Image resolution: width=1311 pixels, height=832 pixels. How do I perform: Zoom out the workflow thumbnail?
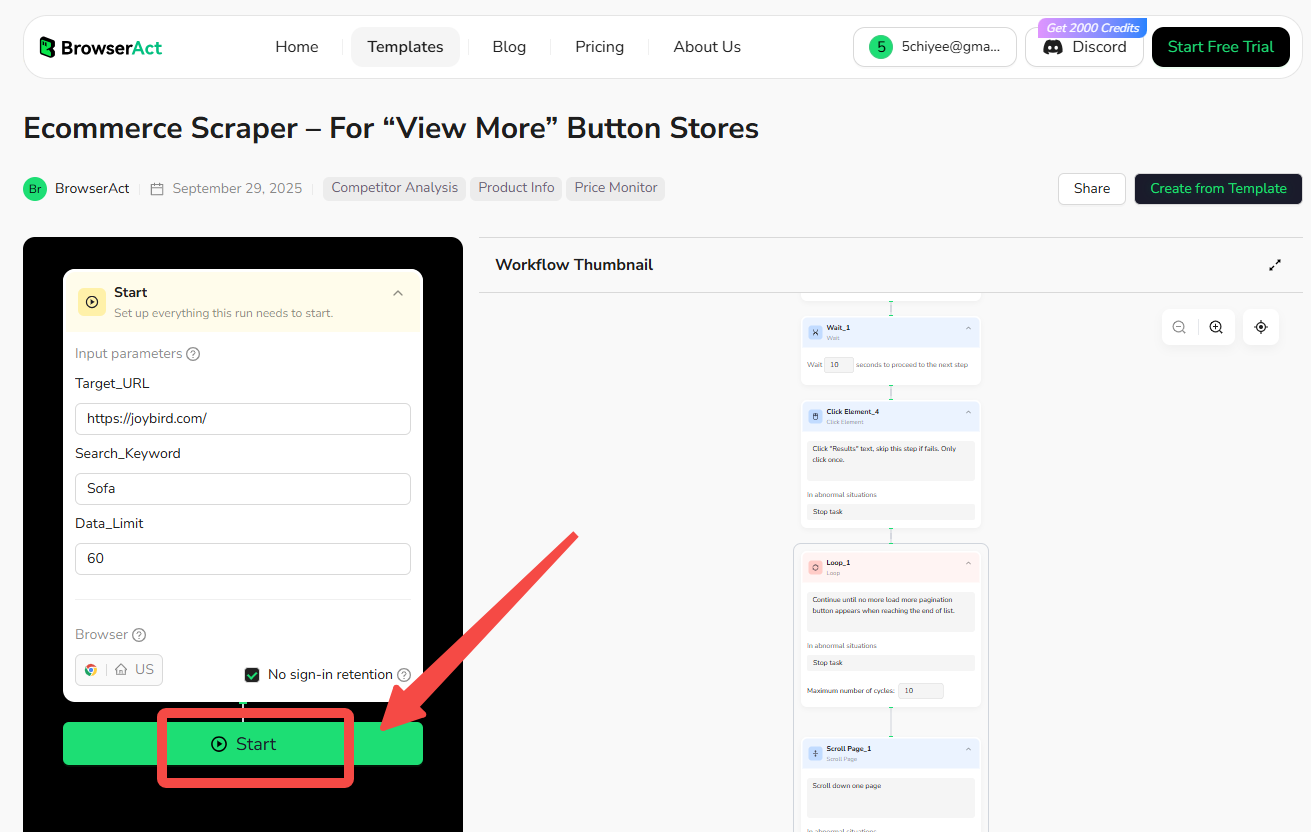pyautogui.click(x=1179, y=327)
